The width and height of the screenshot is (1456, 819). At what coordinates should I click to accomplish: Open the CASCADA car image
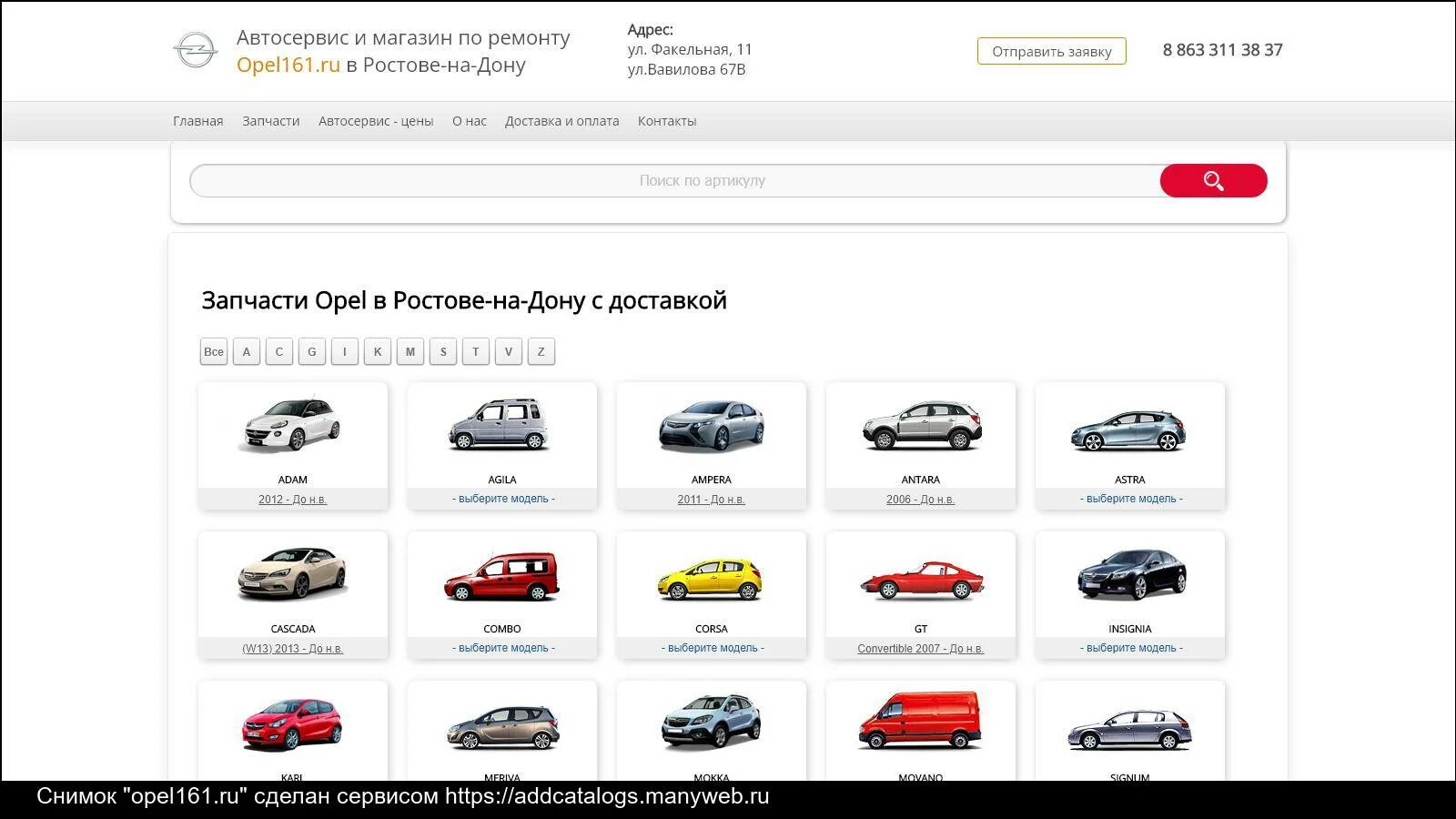pos(292,574)
